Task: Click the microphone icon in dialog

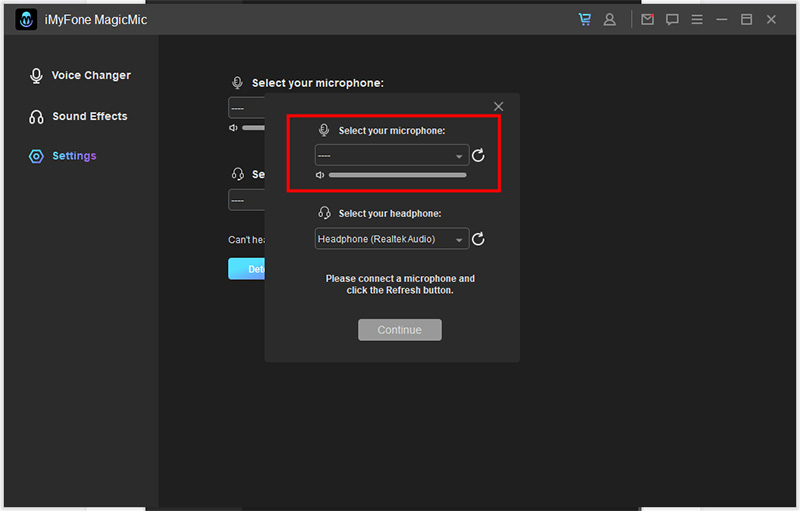Action: click(x=324, y=130)
